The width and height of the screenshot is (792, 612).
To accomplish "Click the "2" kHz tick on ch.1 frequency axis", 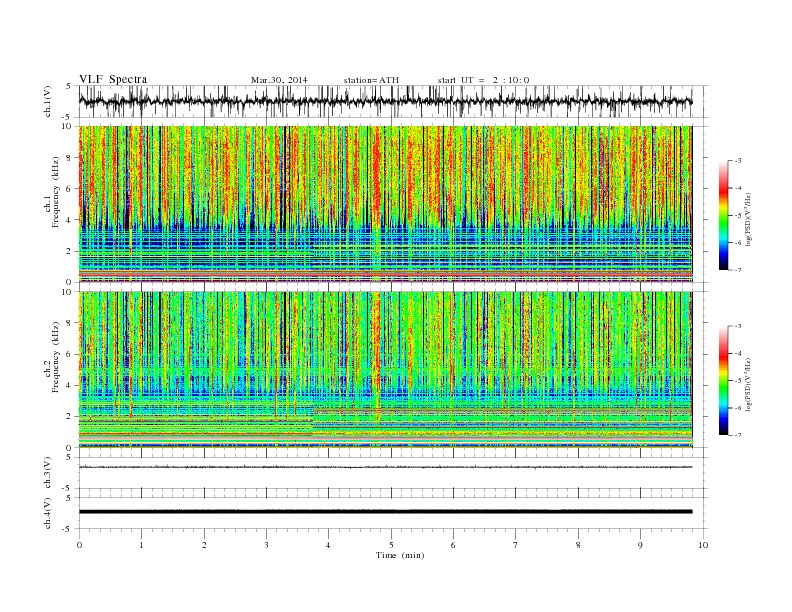I will (x=69, y=251).
